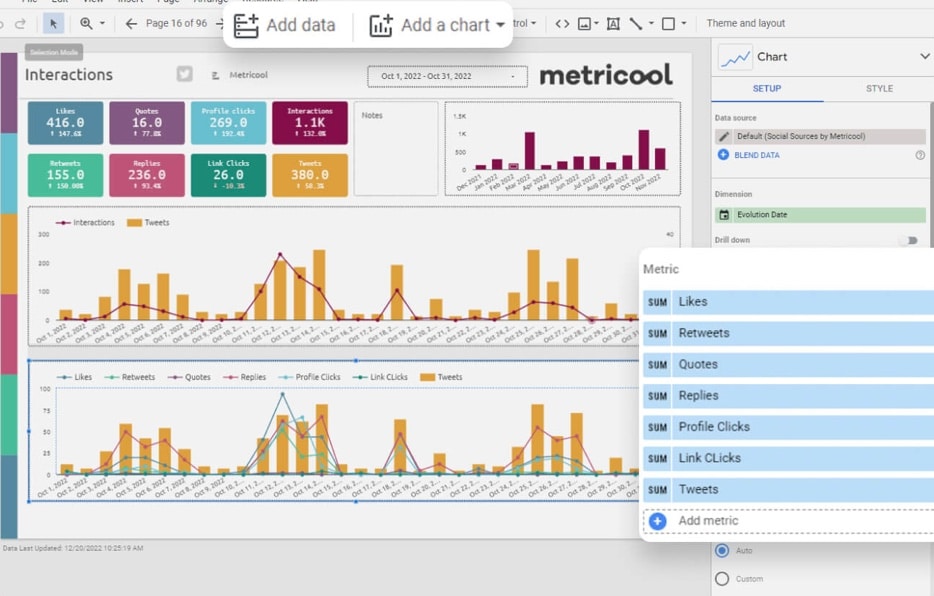
Task: Select the Link CLicks metric chip
Action: (x=789, y=458)
